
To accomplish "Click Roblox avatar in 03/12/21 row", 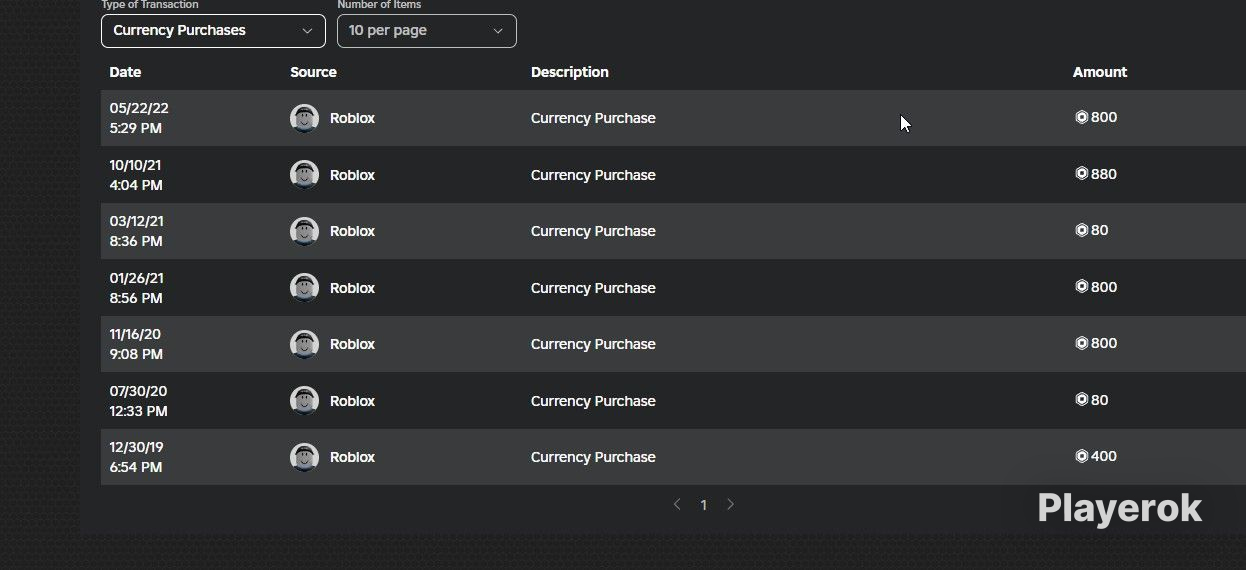I will tap(304, 231).
